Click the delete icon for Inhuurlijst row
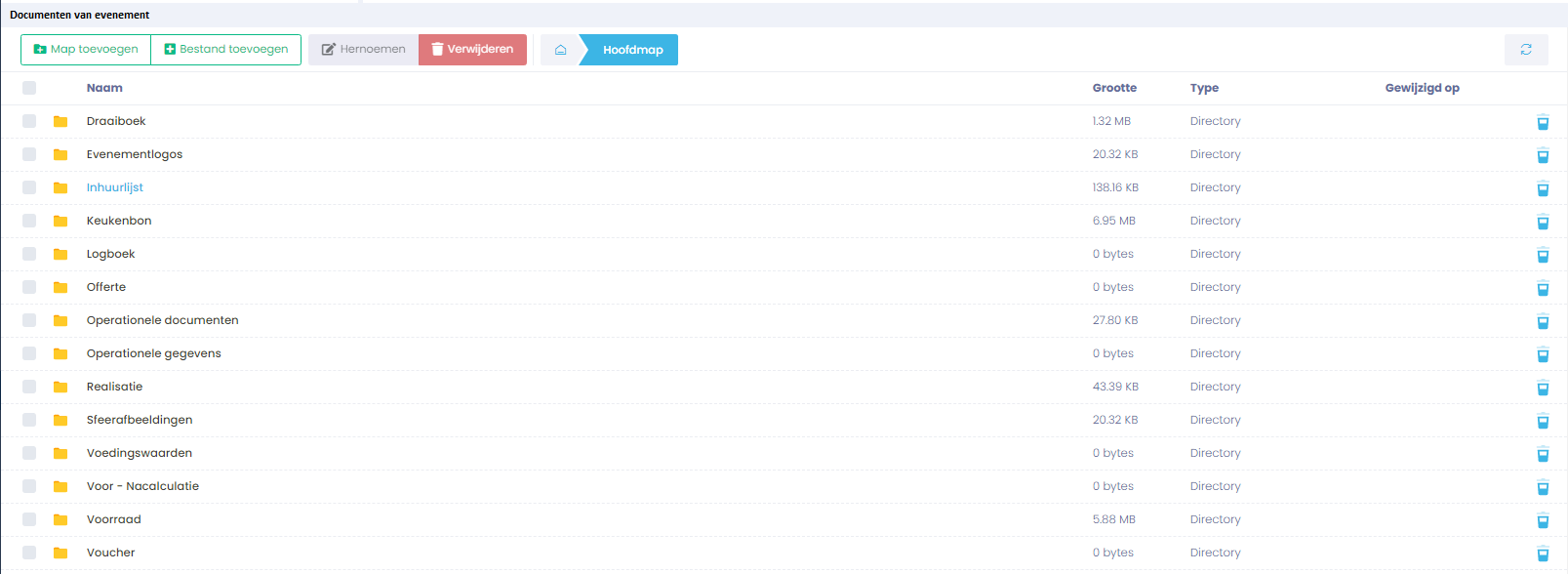The image size is (1568, 574). click(1543, 188)
